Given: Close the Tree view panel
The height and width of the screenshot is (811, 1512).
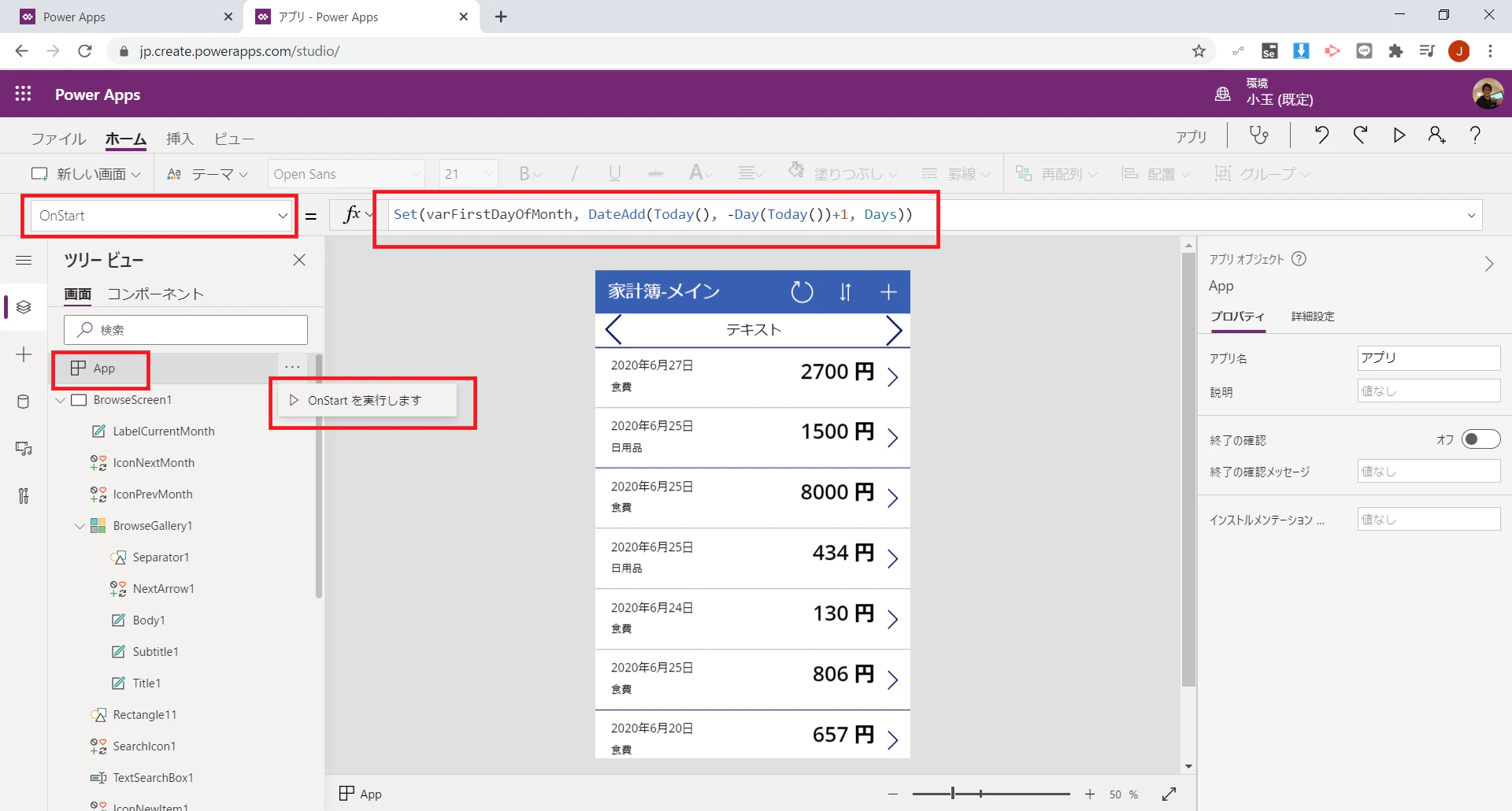Looking at the screenshot, I should [x=299, y=260].
